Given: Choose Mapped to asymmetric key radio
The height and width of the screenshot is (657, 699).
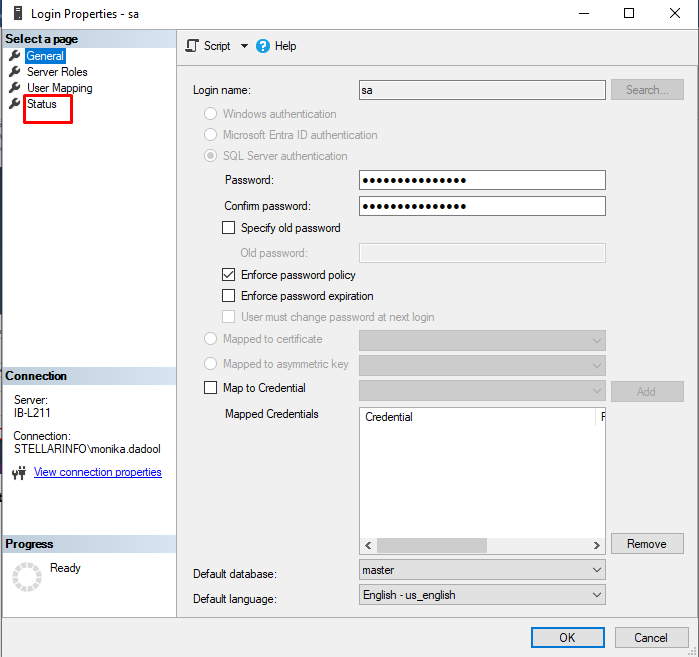Looking at the screenshot, I should pyautogui.click(x=210, y=364).
